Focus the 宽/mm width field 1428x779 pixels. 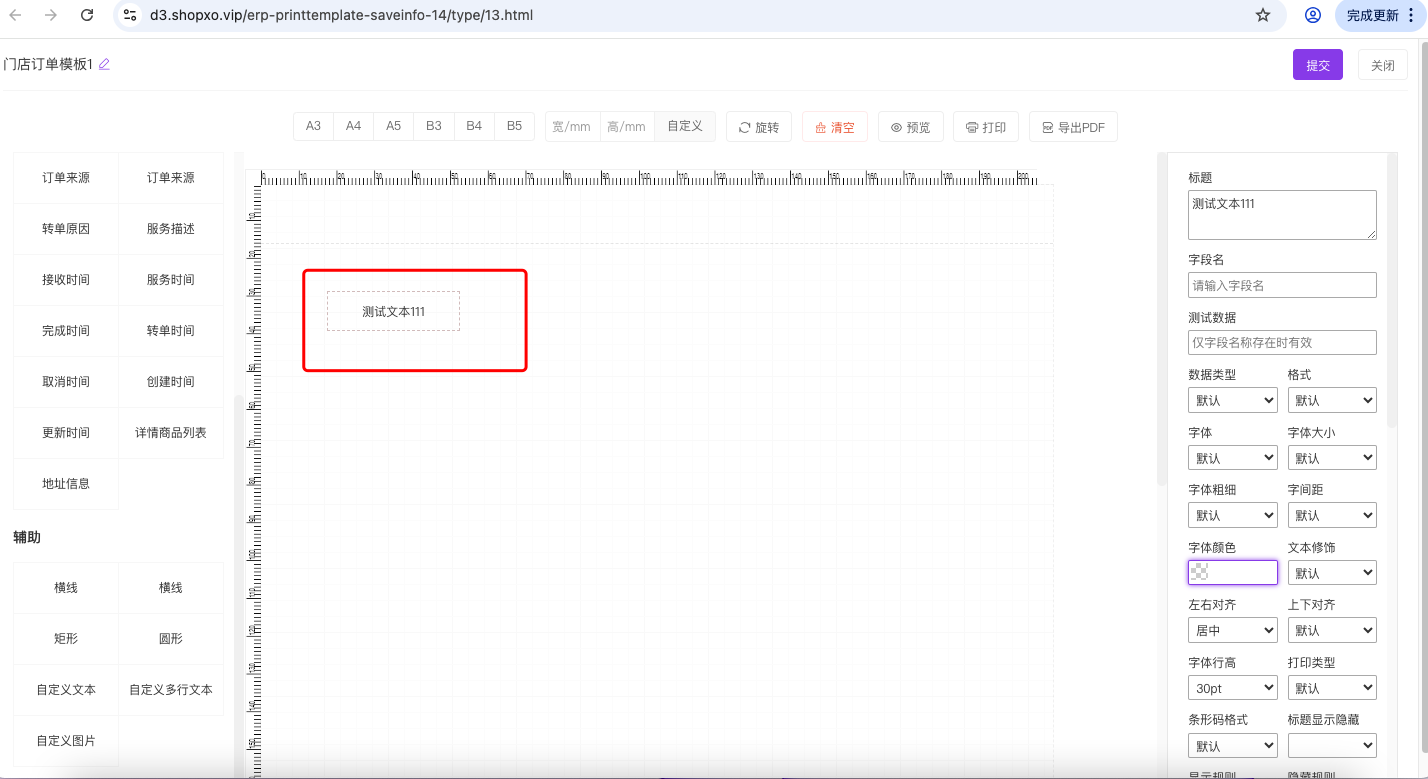click(x=572, y=127)
